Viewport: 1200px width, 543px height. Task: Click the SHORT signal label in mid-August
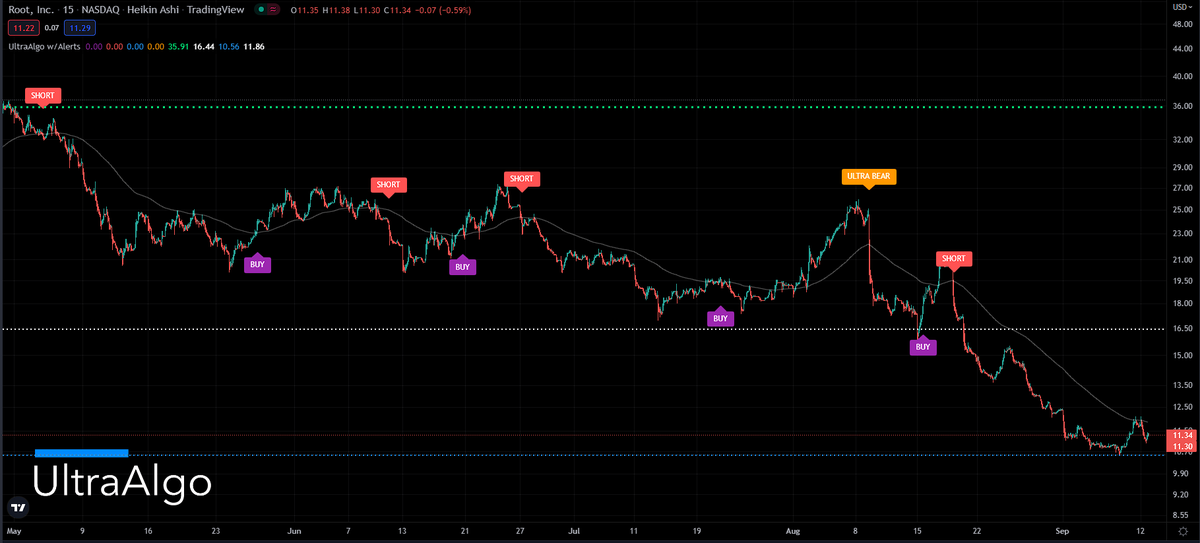(953, 260)
